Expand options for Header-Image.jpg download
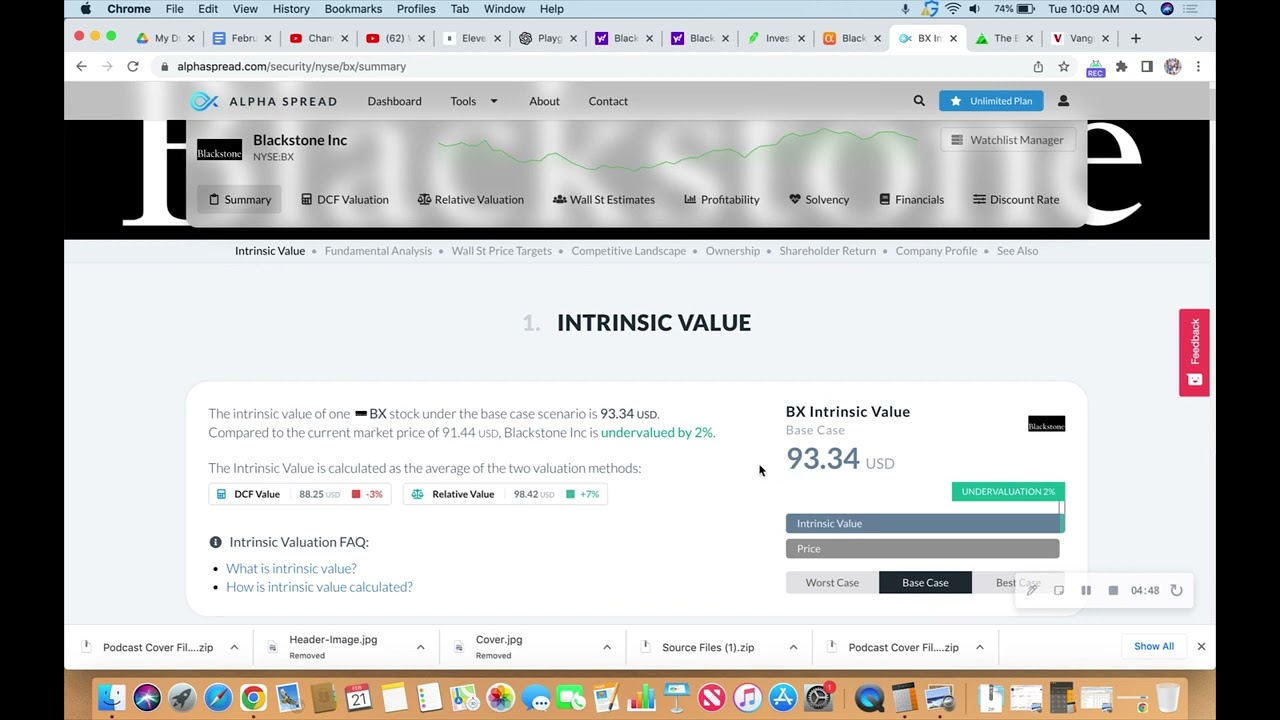1280x720 pixels. coord(420,647)
